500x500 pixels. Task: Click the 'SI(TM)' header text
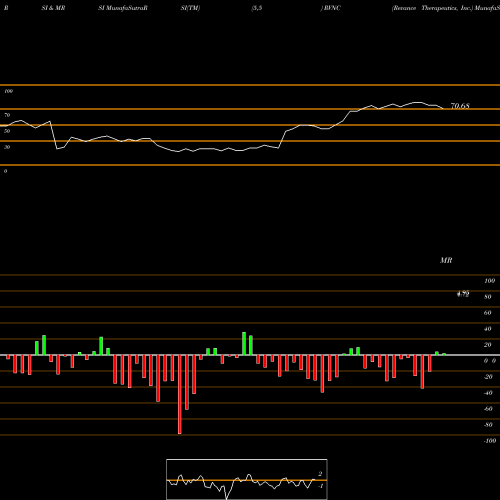coord(190,8)
